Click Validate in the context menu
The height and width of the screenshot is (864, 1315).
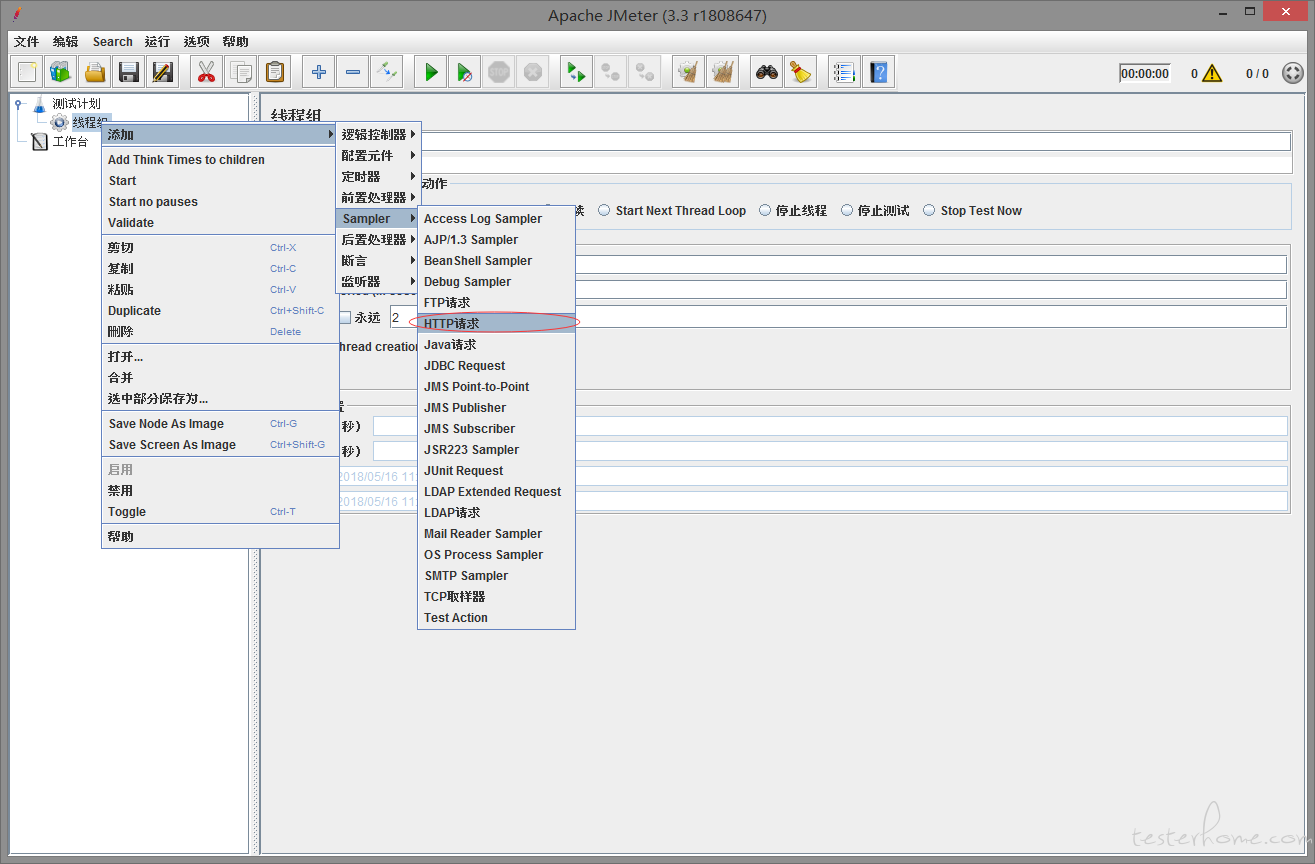click(x=220, y=223)
